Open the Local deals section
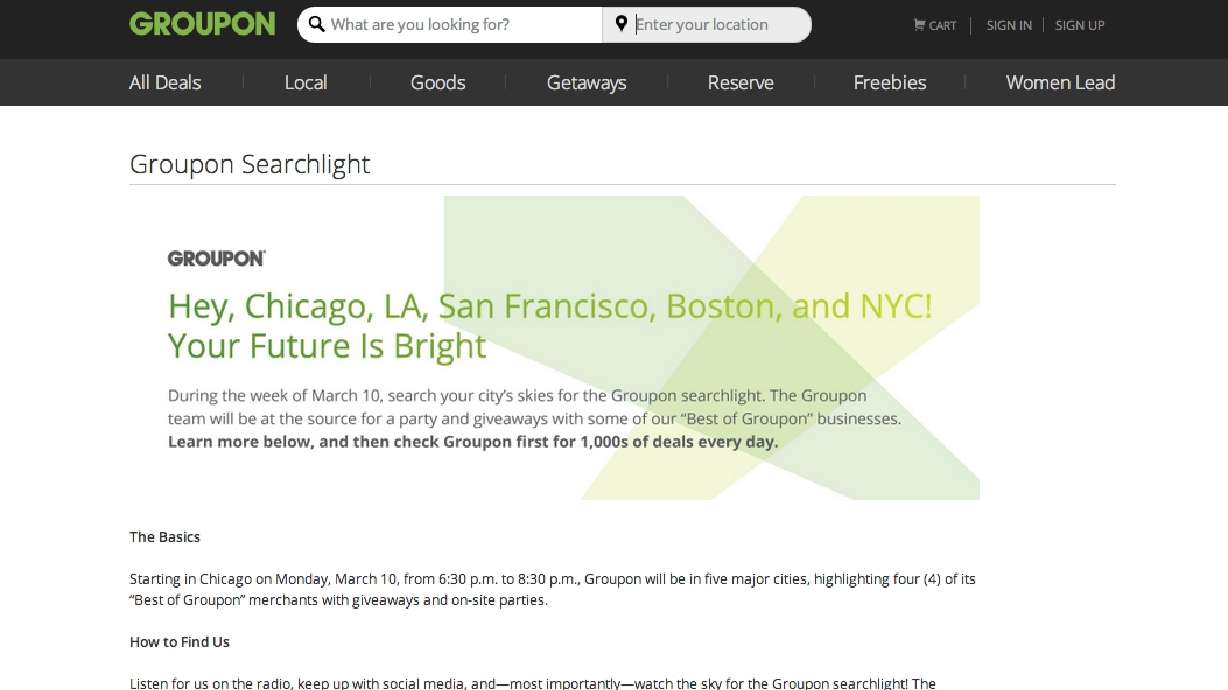Screen dimensions: 1228x690 click(305, 82)
